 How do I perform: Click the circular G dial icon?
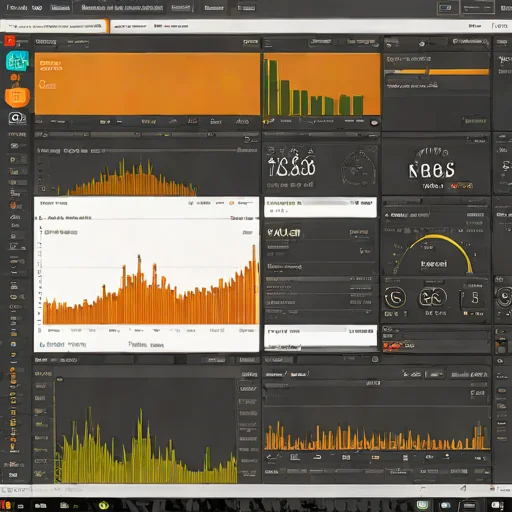pos(395,298)
